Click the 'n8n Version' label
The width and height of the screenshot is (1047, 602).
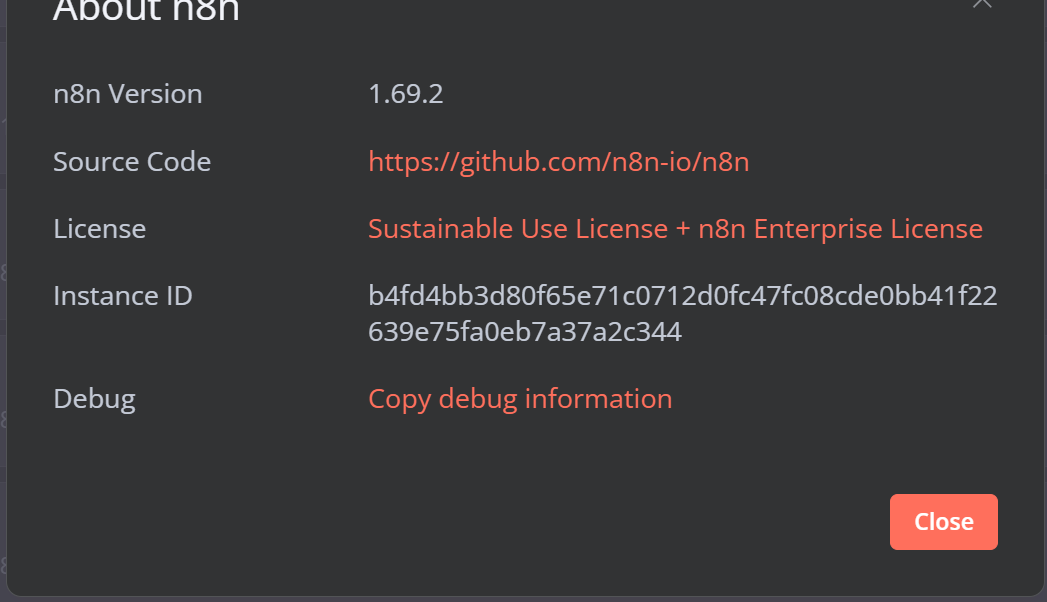(x=127, y=94)
